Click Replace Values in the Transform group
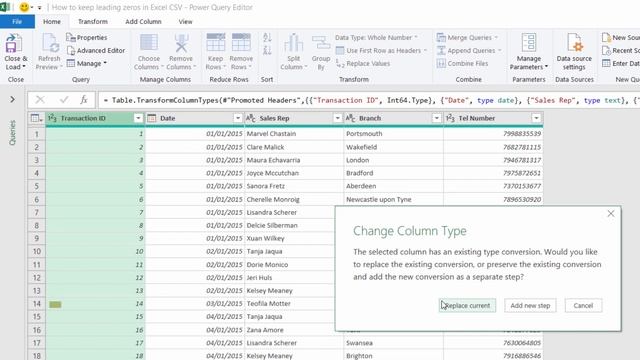The width and height of the screenshot is (640, 360). (x=362, y=64)
